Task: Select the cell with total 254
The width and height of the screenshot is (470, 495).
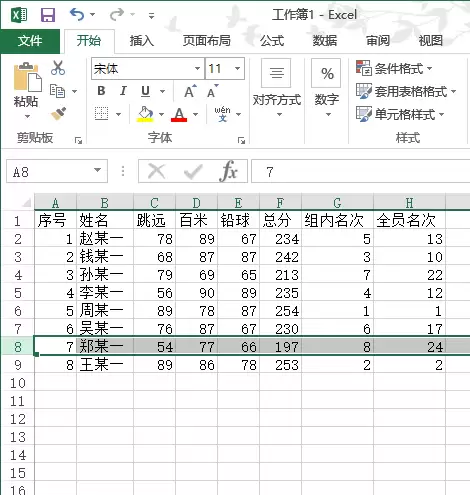Action: tap(280, 311)
